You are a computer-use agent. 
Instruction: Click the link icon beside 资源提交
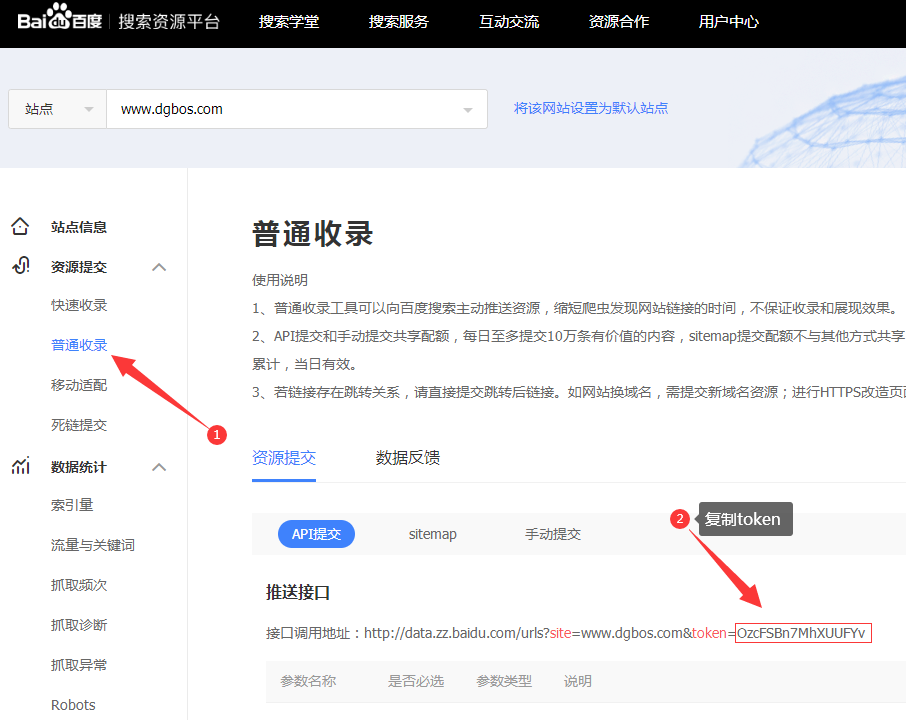tap(20, 267)
